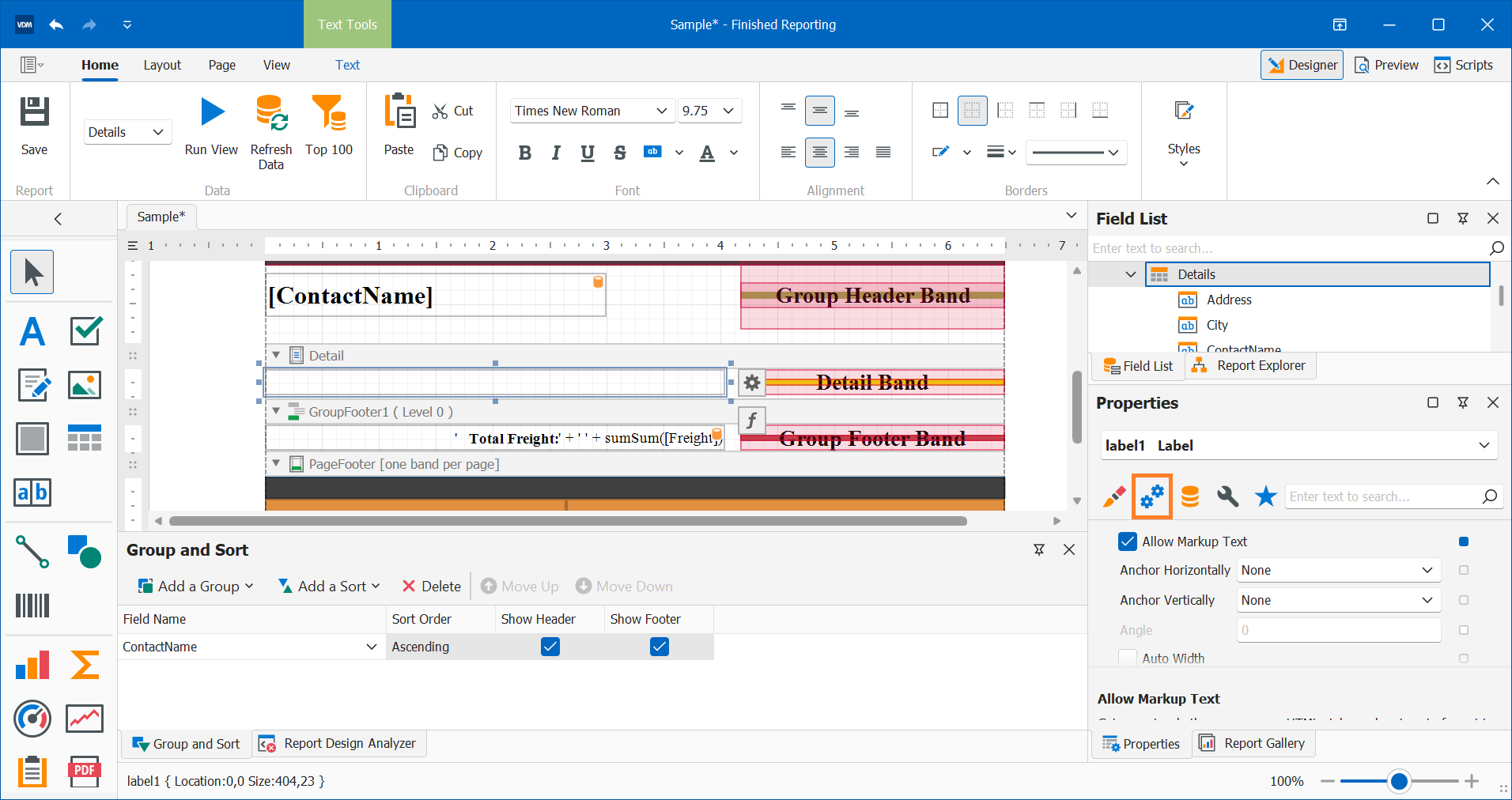1512x800 pixels.
Task: Delete the selected group field
Action: click(x=432, y=586)
